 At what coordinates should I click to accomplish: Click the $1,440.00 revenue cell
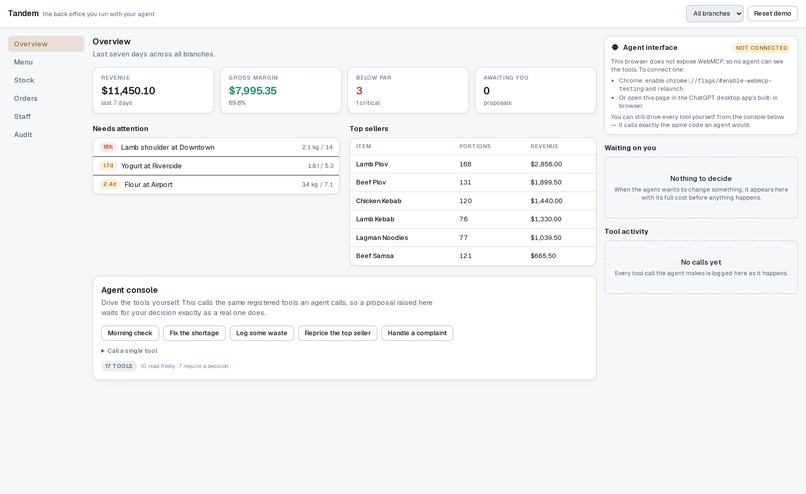point(546,200)
